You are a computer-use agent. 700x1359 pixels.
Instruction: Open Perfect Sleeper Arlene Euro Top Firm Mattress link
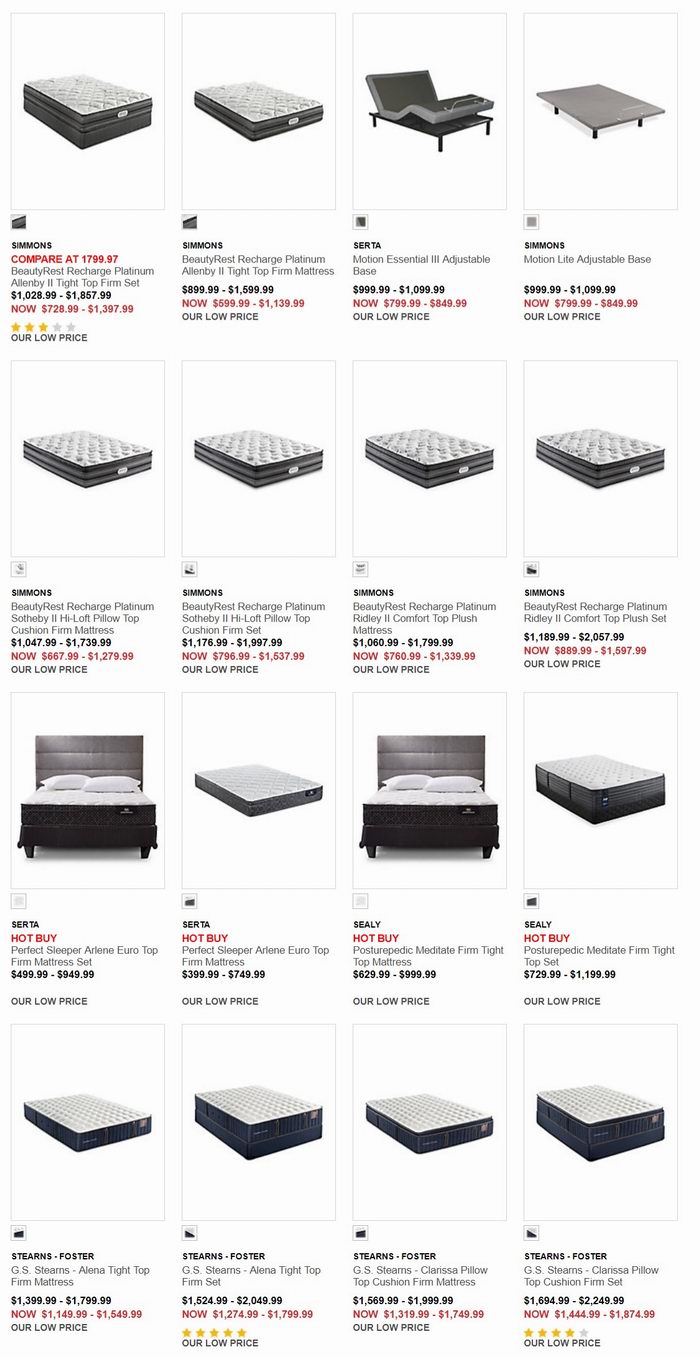pos(255,956)
